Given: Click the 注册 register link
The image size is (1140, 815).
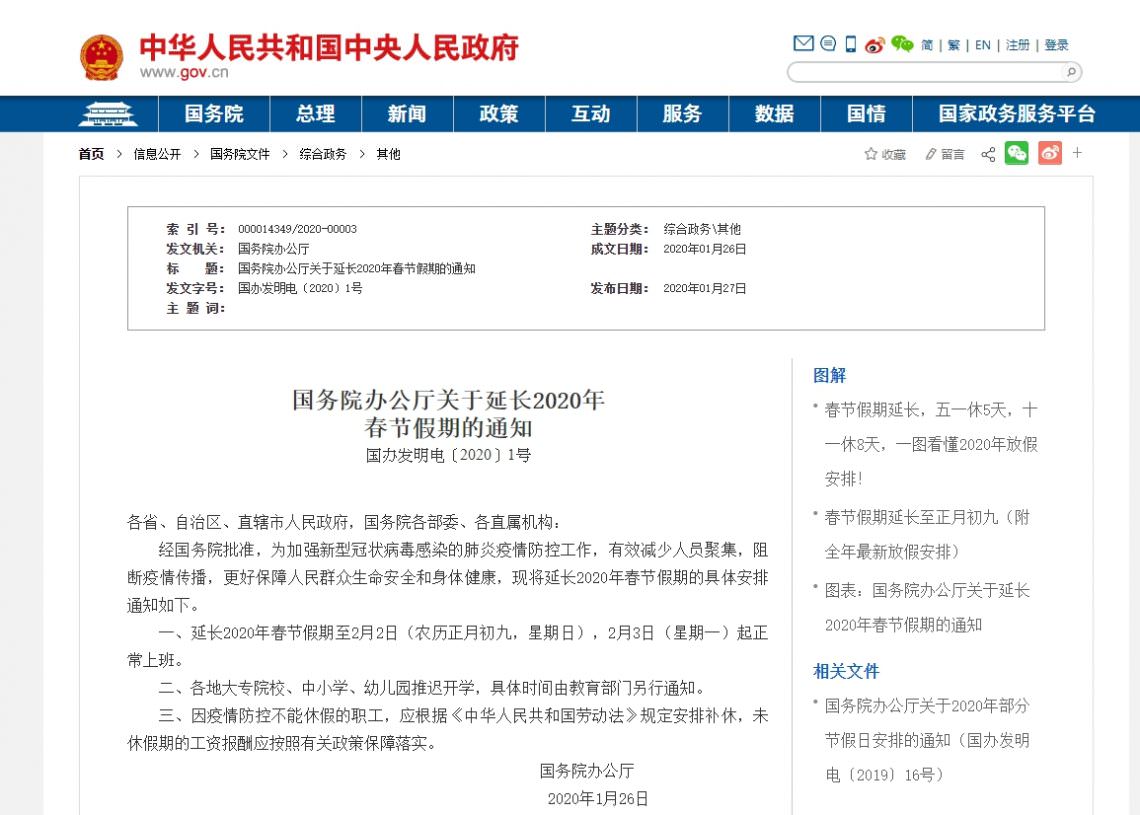Looking at the screenshot, I should 1017,45.
